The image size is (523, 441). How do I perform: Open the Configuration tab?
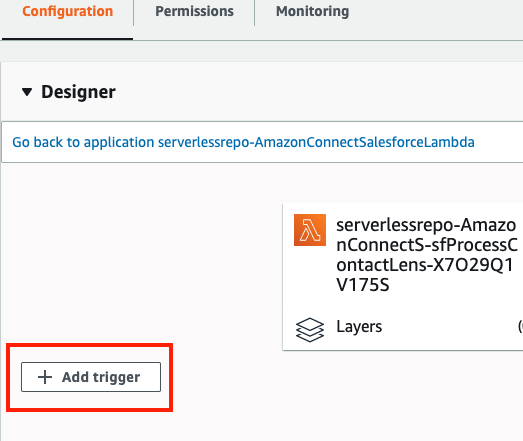pos(67,11)
